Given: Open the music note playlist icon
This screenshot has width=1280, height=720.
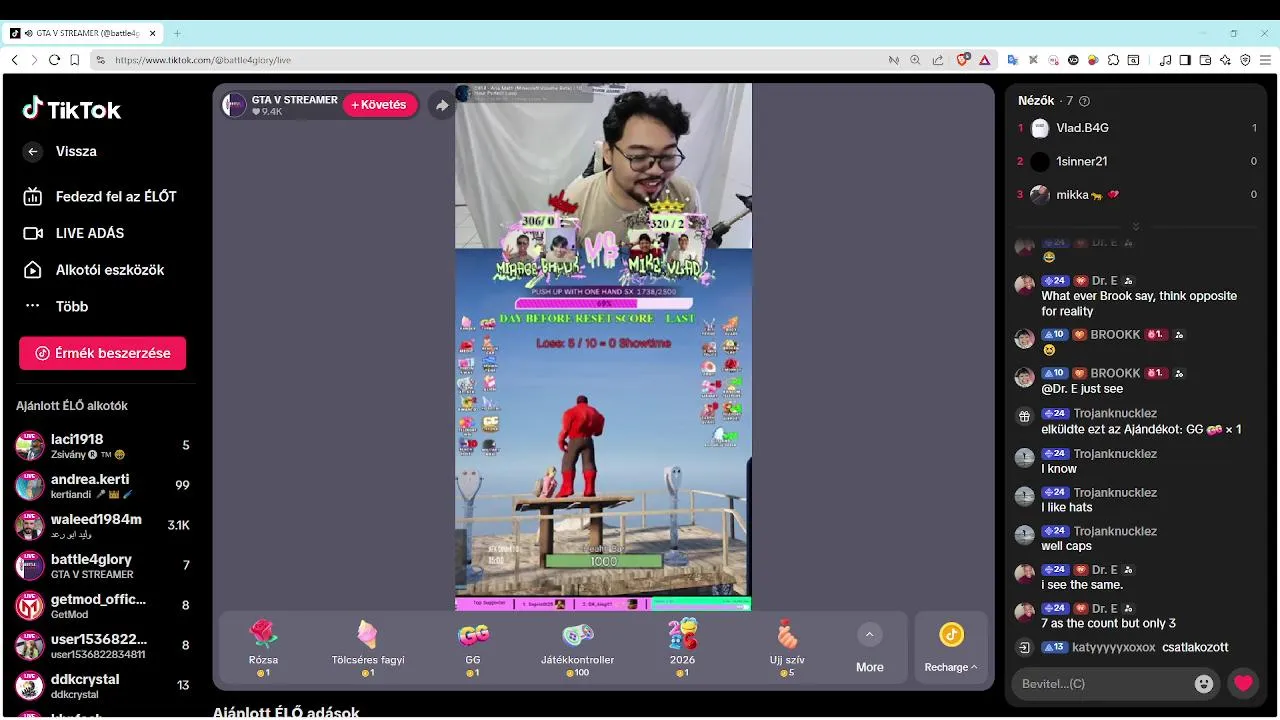Looking at the screenshot, I should [1165, 60].
